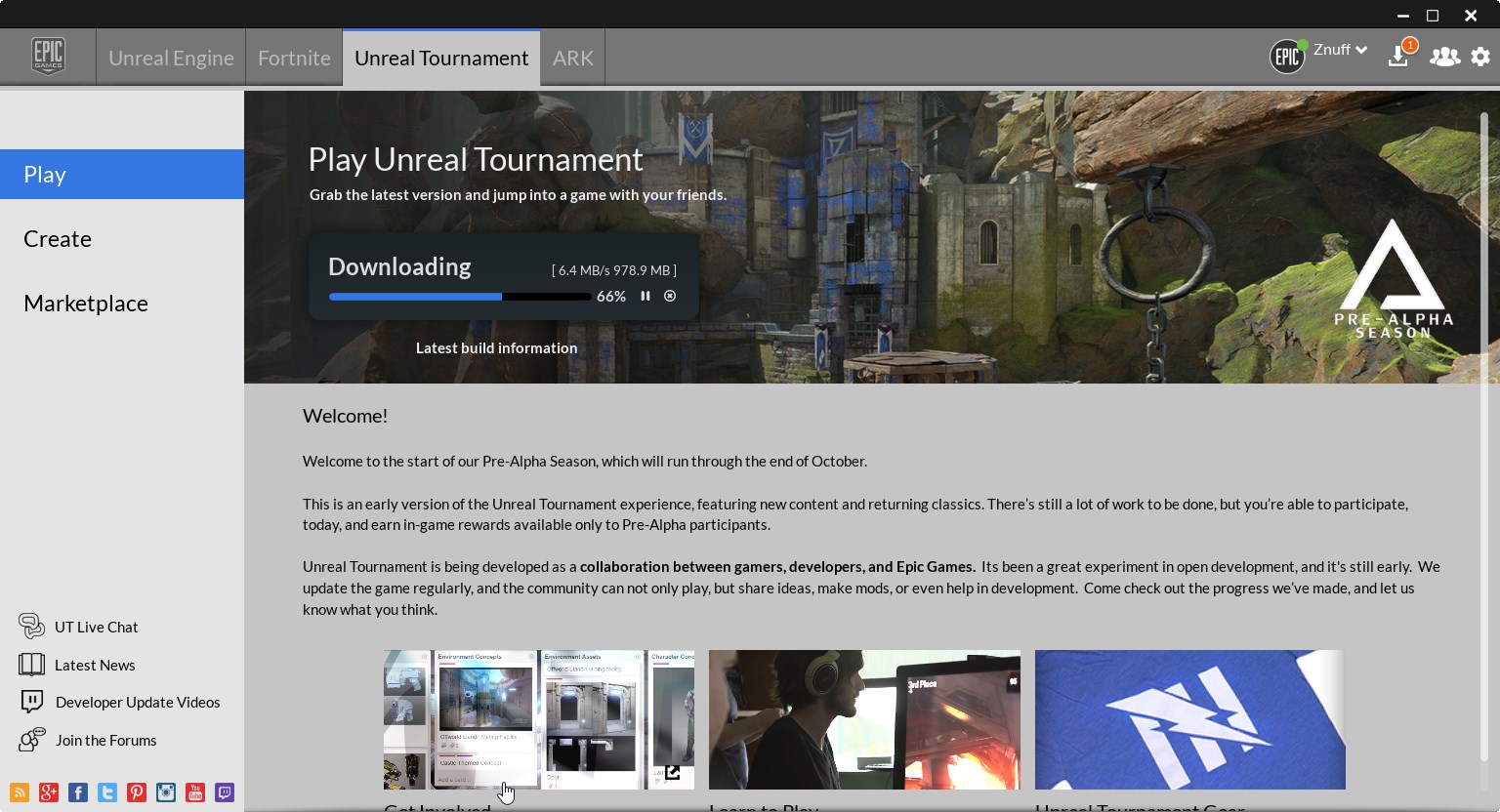Minimize the launcher window
Image resolution: width=1500 pixels, height=812 pixels.
(x=1402, y=16)
